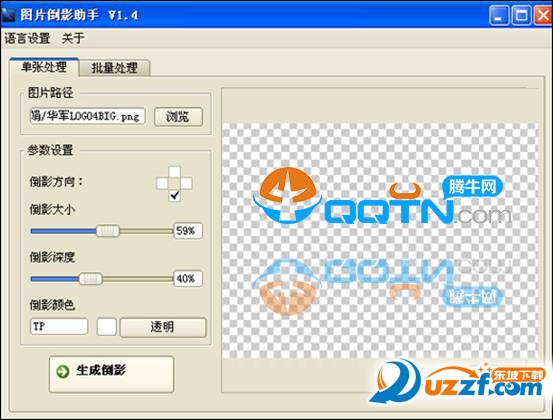Switch to the 批量处理 tab
The height and width of the screenshot is (420, 553).
tap(115, 68)
